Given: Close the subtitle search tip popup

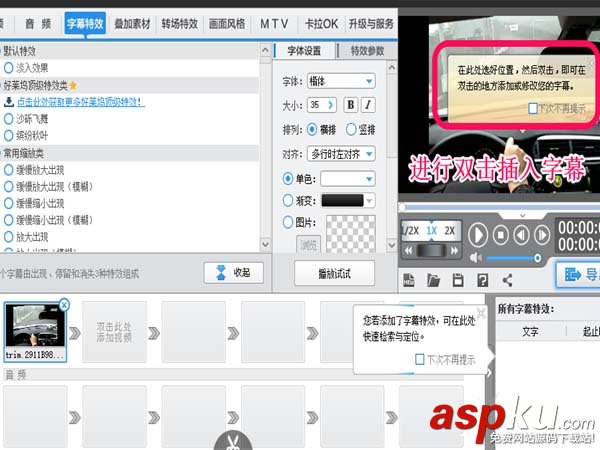Looking at the screenshot, I should click(x=481, y=313).
